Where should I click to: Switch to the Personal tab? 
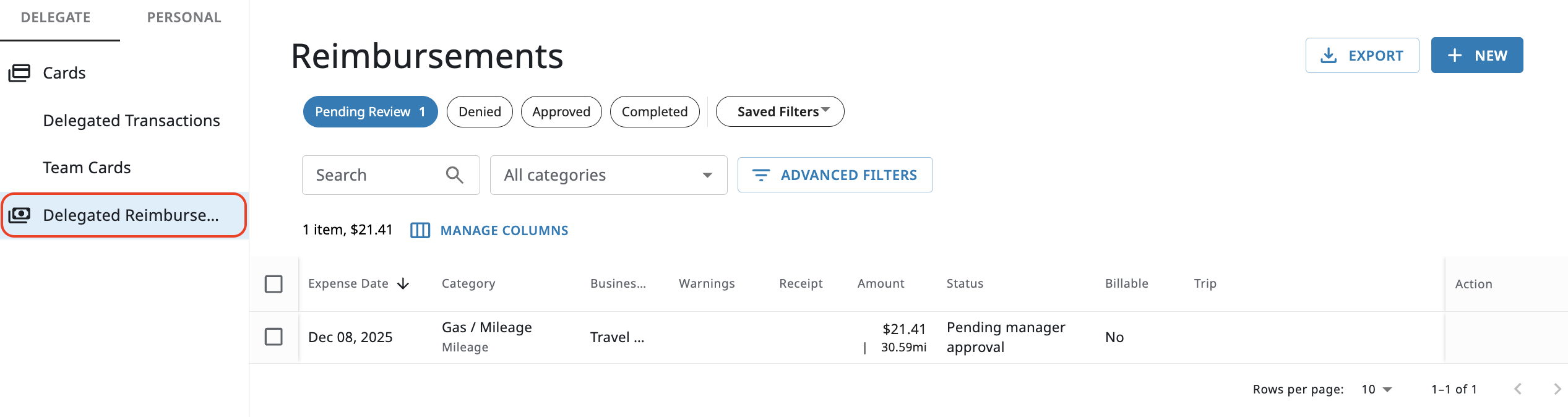coord(184,17)
